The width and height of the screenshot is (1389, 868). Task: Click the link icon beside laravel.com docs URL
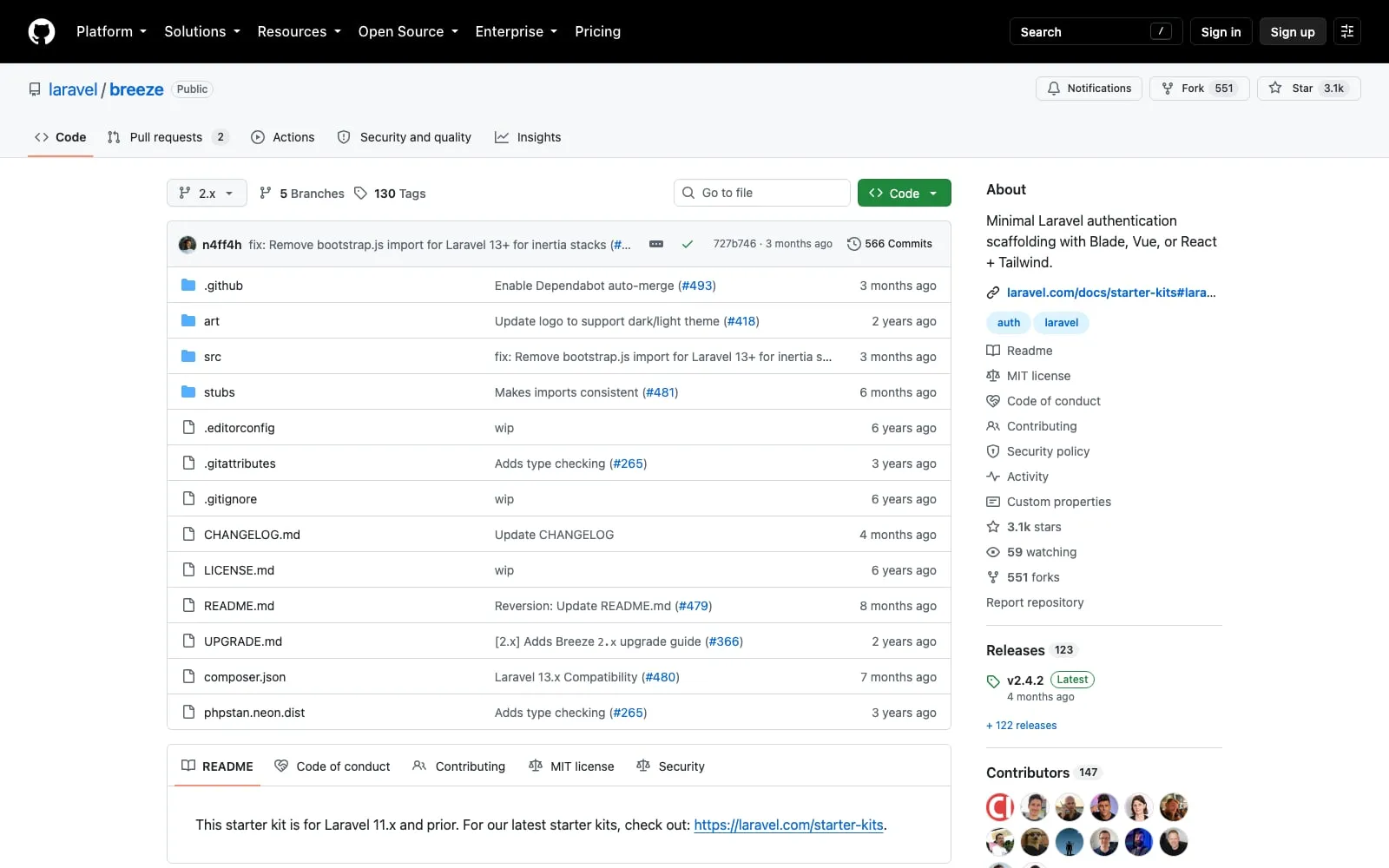point(993,293)
